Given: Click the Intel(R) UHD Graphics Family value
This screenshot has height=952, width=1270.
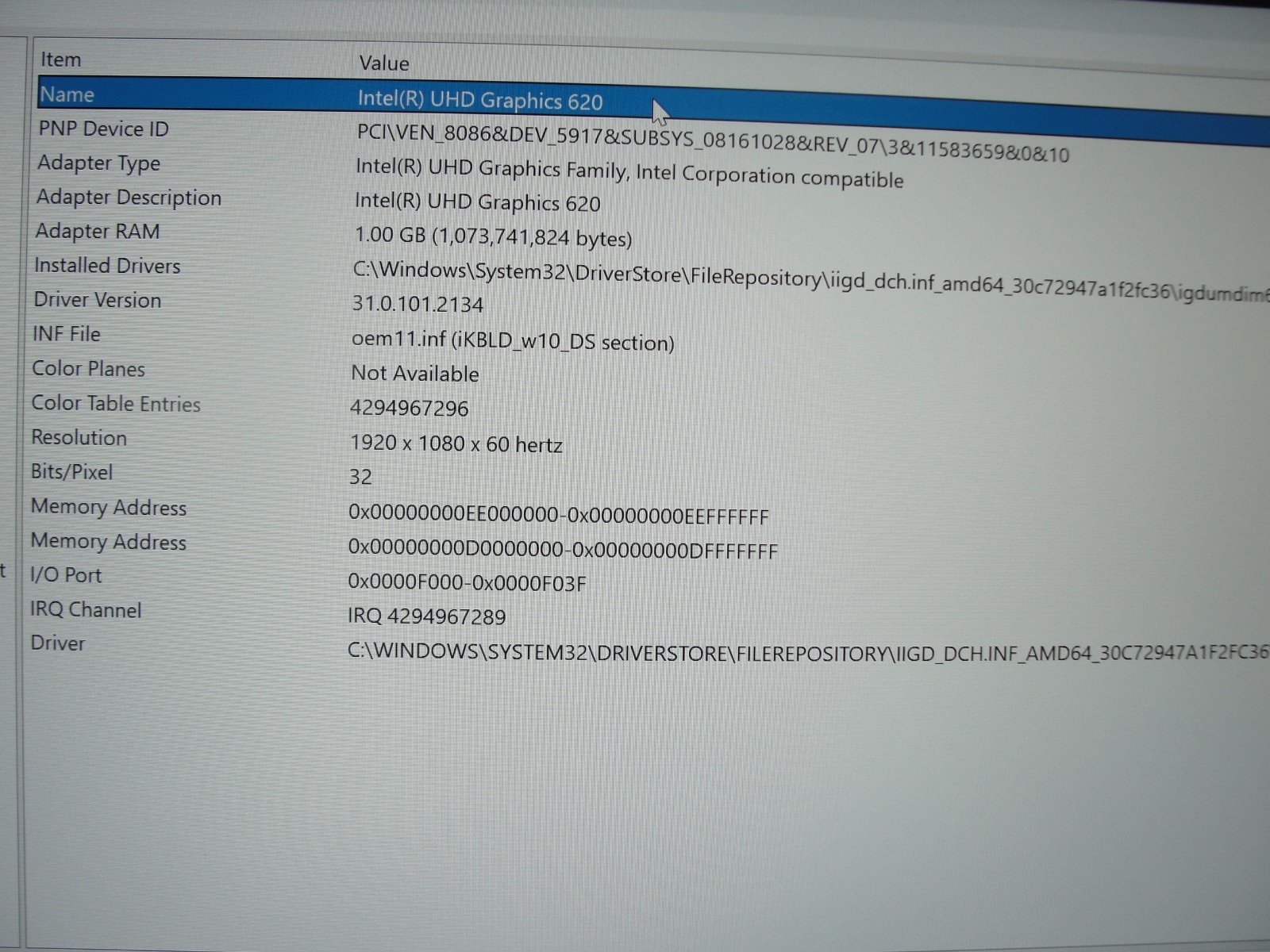Looking at the screenshot, I should [x=629, y=173].
